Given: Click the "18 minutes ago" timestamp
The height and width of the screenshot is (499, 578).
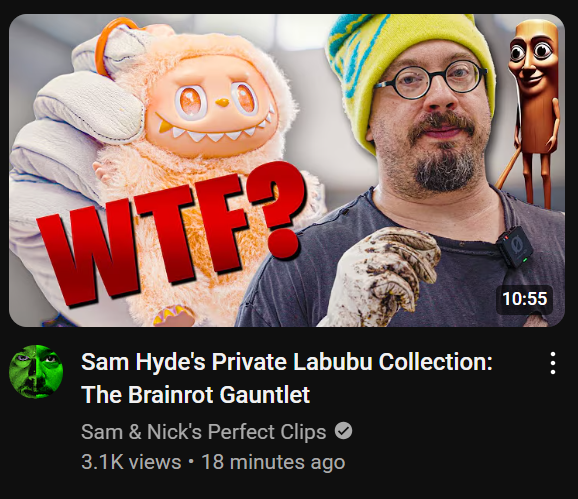Looking at the screenshot, I should (x=273, y=462).
